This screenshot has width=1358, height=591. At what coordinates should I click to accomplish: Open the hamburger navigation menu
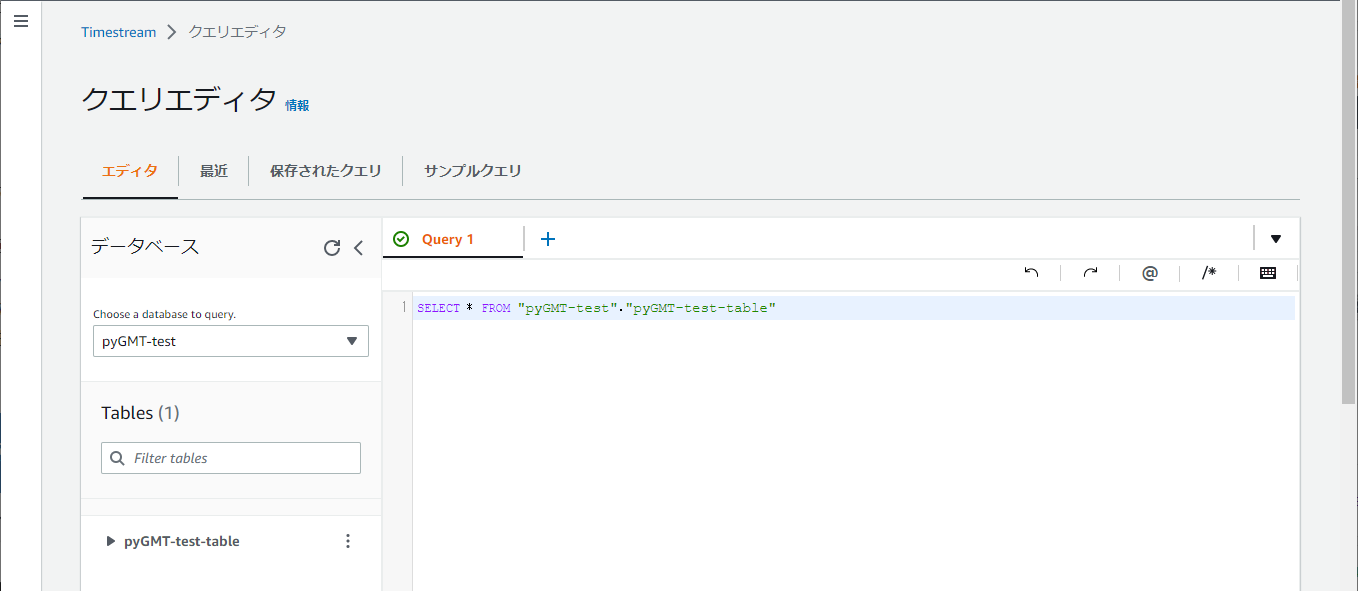click(x=21, y=21)
